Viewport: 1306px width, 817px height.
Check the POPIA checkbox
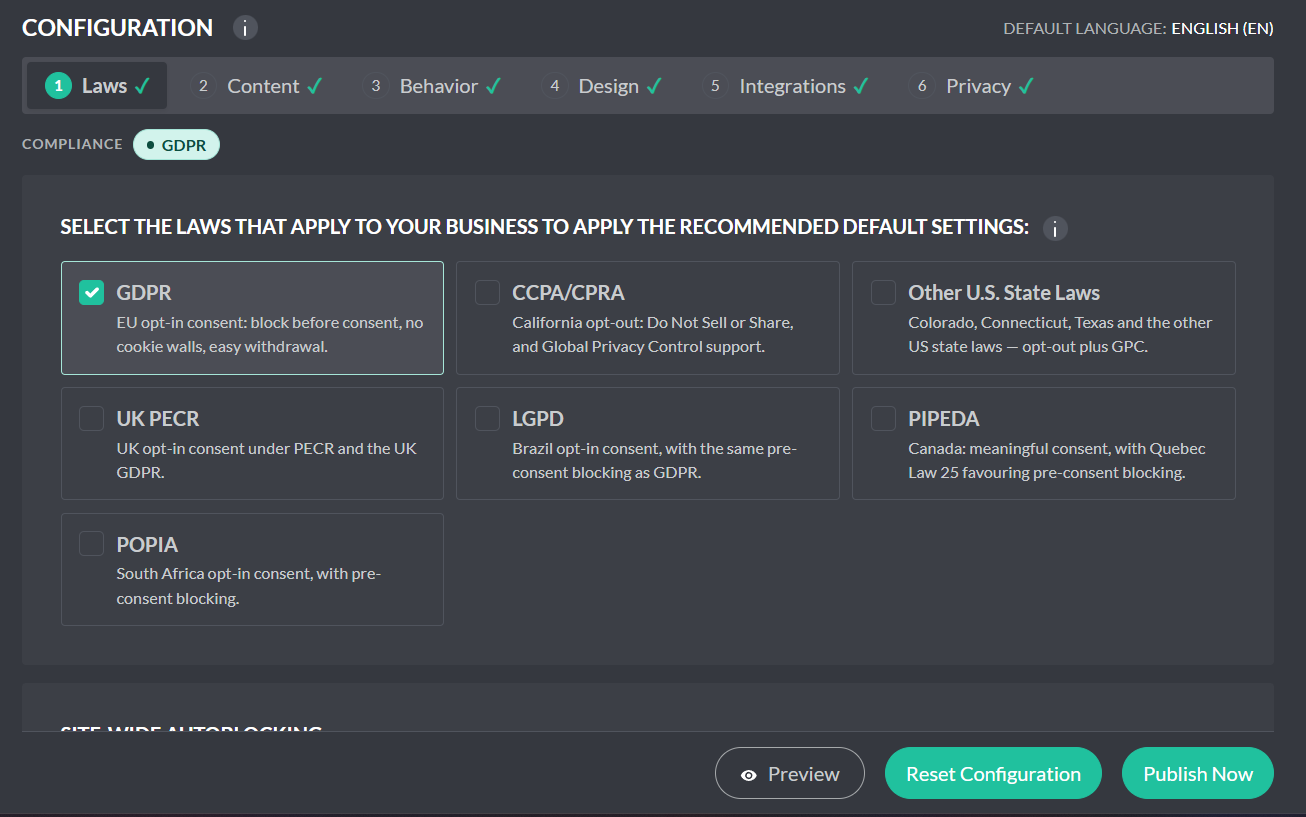pos(92,544)
